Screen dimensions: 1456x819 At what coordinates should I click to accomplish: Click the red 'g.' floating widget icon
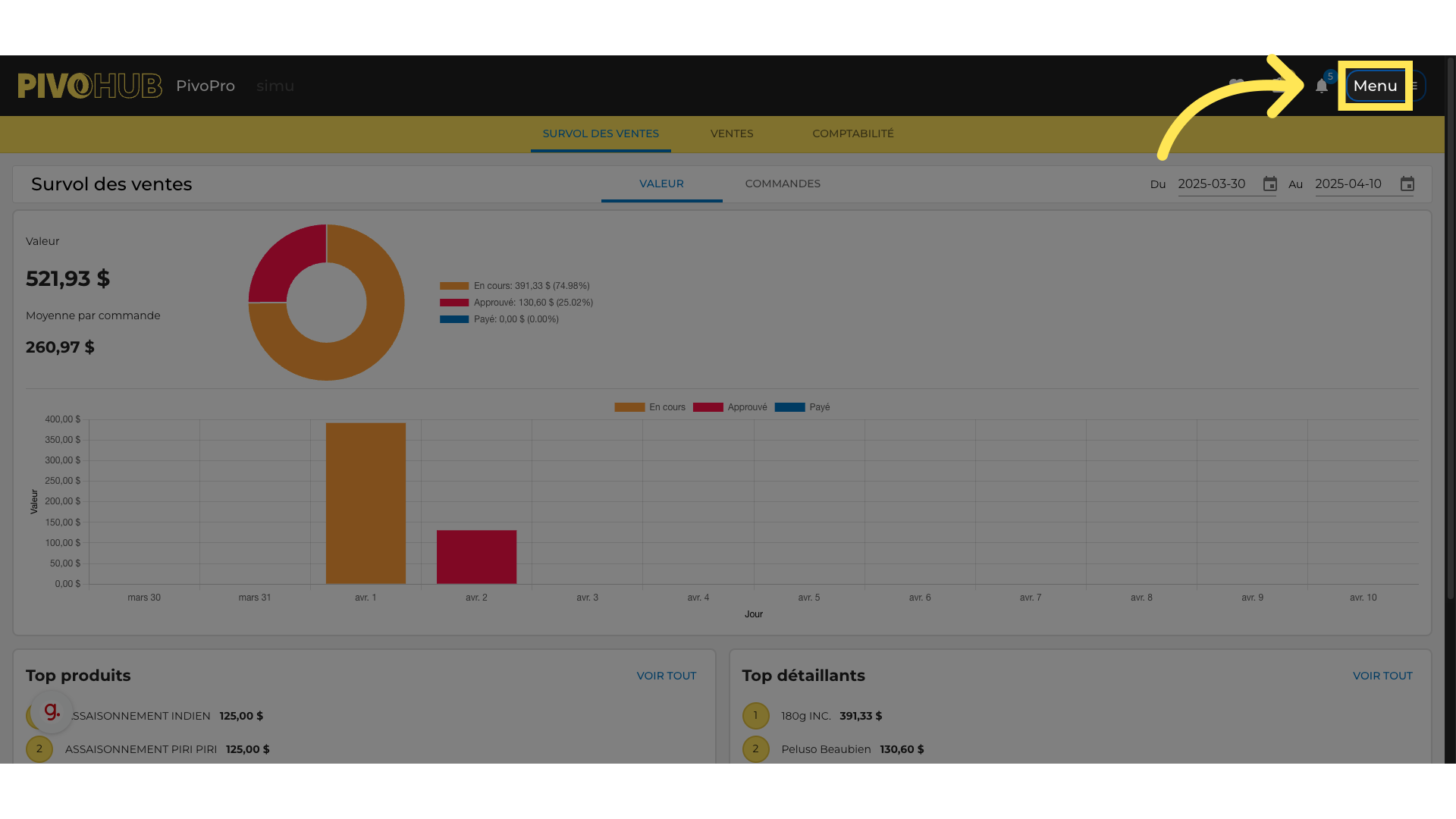[52, 711]
